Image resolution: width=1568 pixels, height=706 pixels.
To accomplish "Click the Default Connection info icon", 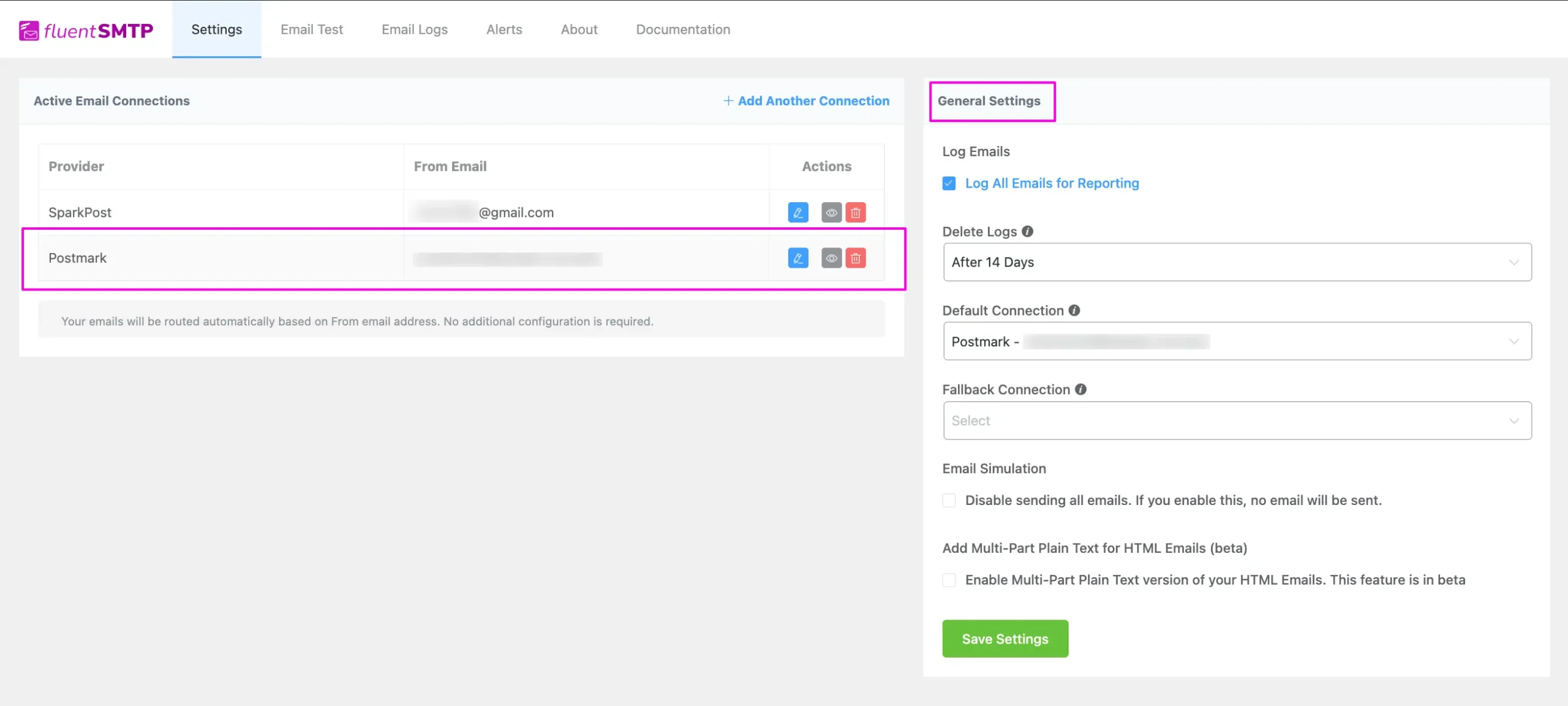I will coord(1074,310).
